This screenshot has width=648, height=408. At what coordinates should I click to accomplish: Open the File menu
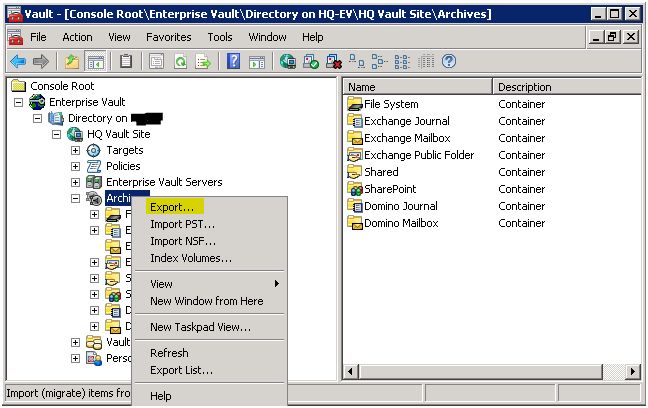point(38,37)
